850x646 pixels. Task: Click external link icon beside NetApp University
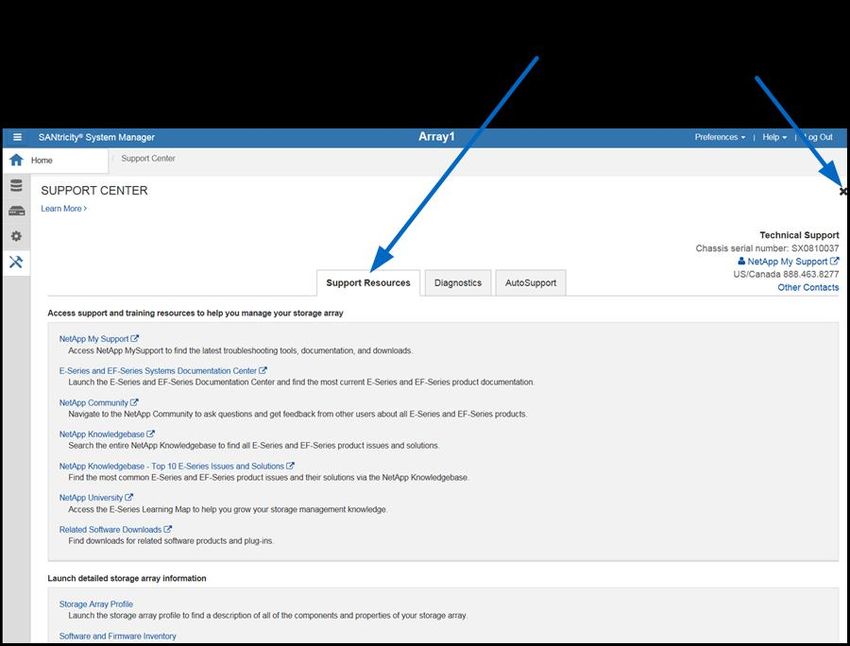point(129,498)
